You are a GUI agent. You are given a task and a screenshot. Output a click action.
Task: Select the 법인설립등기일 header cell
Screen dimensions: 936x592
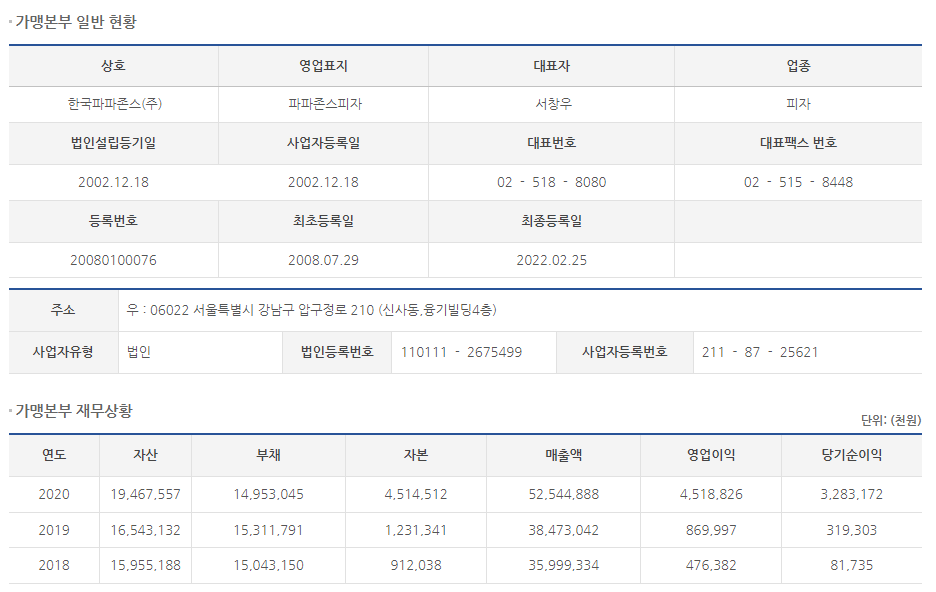pos(113,143)
